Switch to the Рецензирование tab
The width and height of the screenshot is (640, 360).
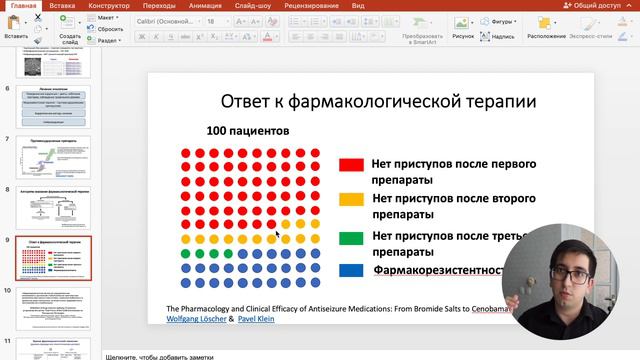click(311, 6)
